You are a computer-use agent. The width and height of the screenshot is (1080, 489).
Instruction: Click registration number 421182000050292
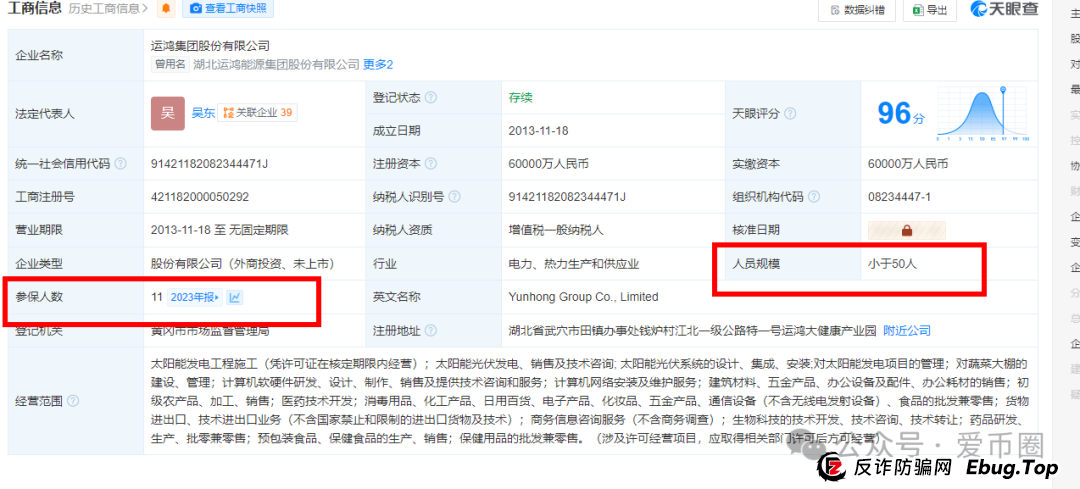click(x=200, y=197)
